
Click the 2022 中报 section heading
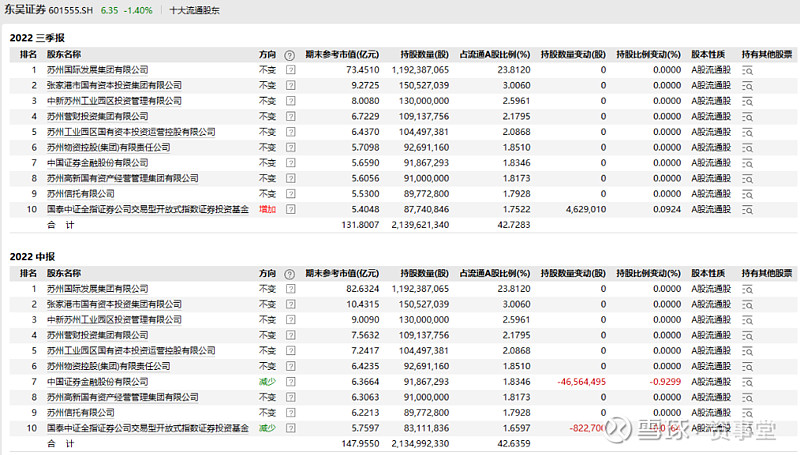click(x=32, y=257)
